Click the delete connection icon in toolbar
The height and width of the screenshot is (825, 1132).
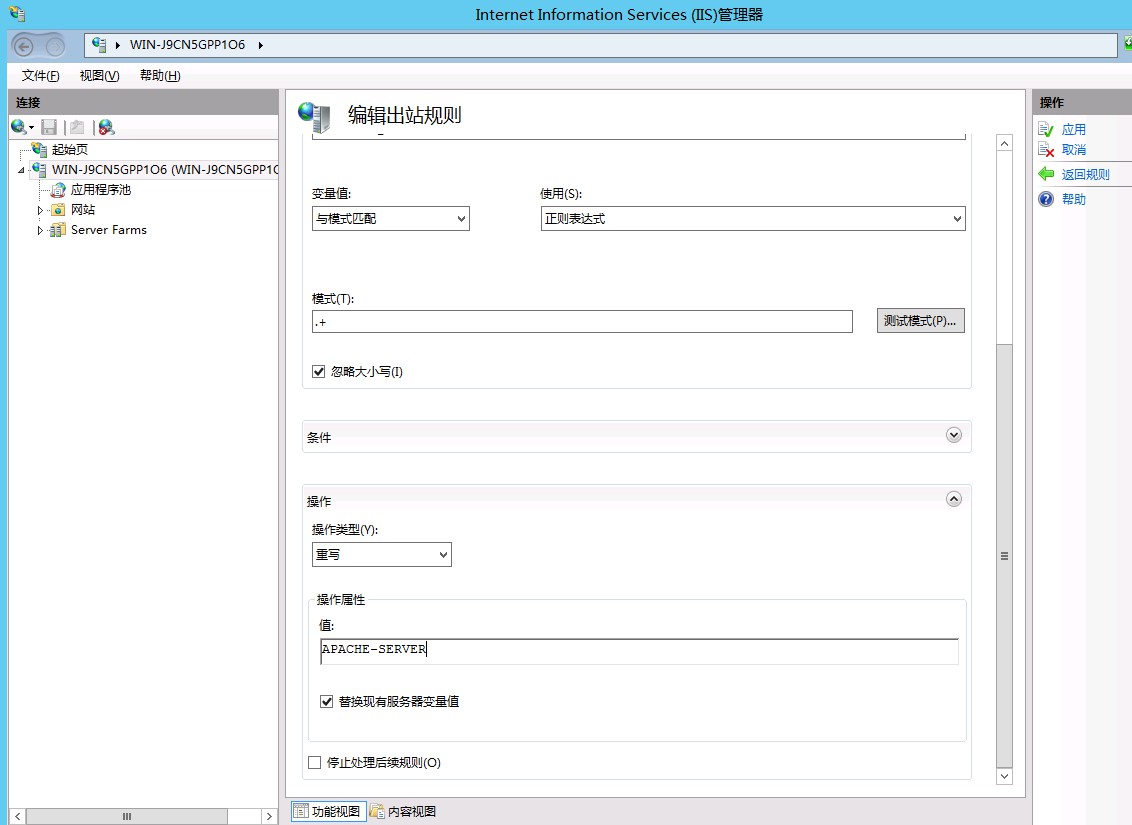tap(106, 127)
